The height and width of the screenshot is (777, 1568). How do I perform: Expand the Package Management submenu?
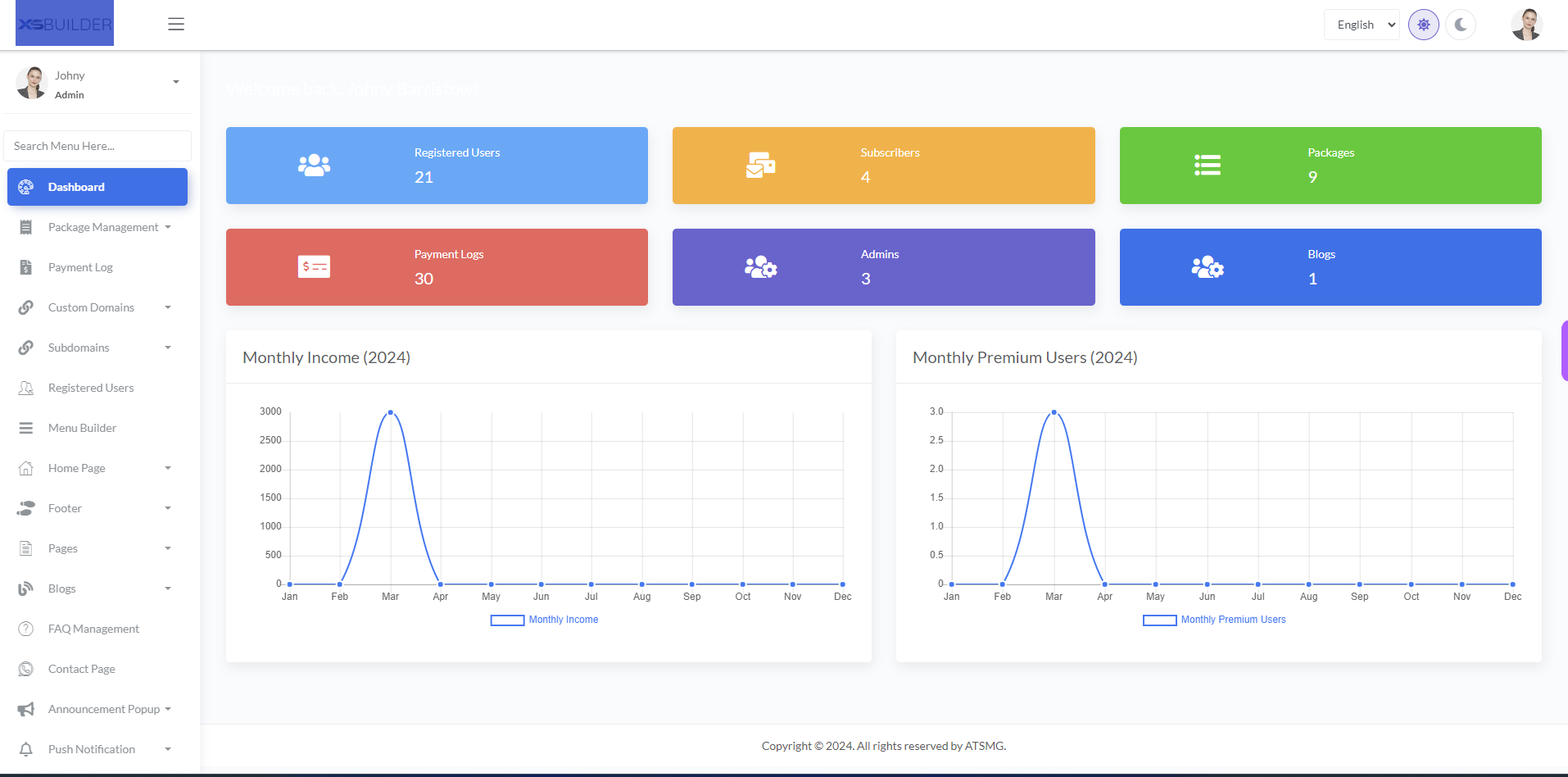click(103, 227)
